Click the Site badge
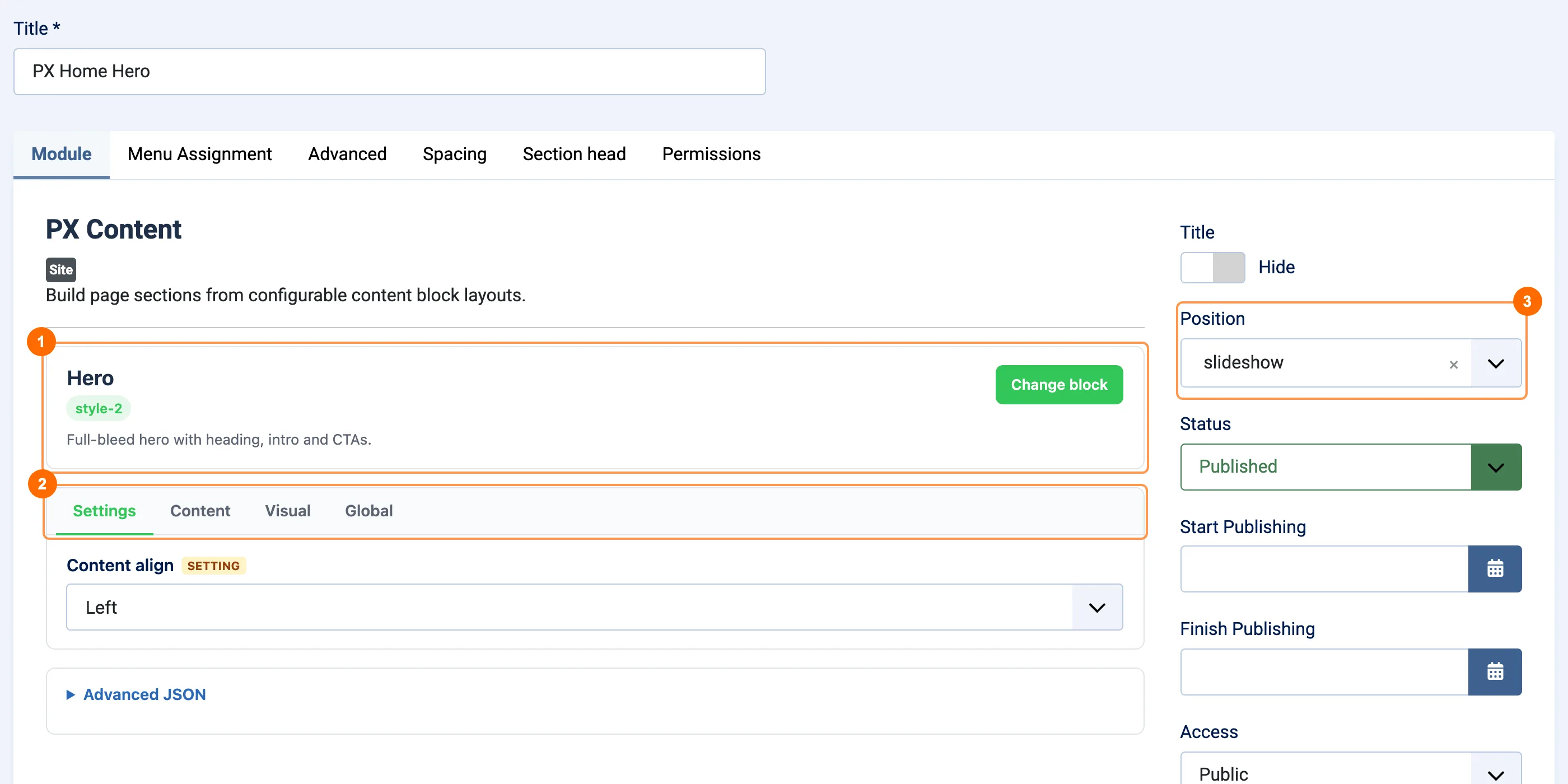Image resolution: width=1568 pixels, height=784 pixels. click(x=61, y=270)
